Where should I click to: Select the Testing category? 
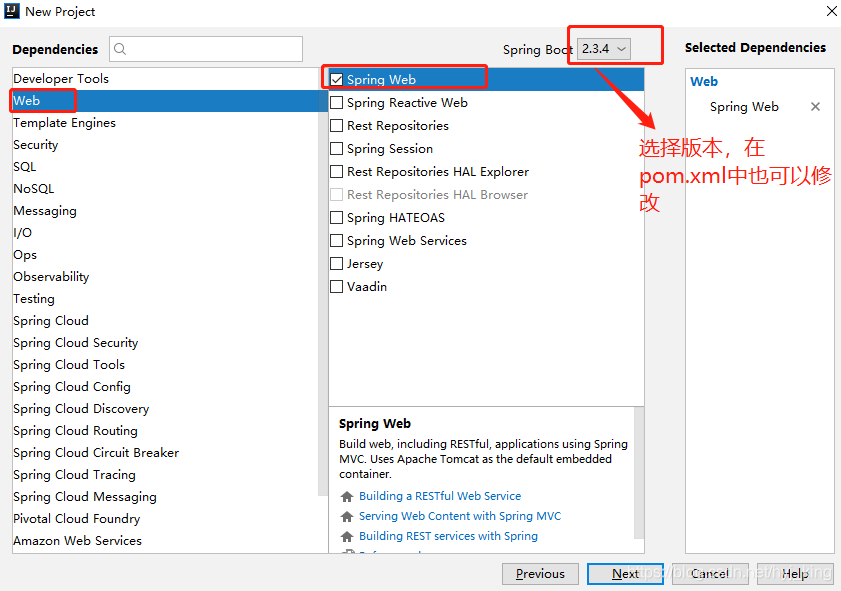pos(166,299)
